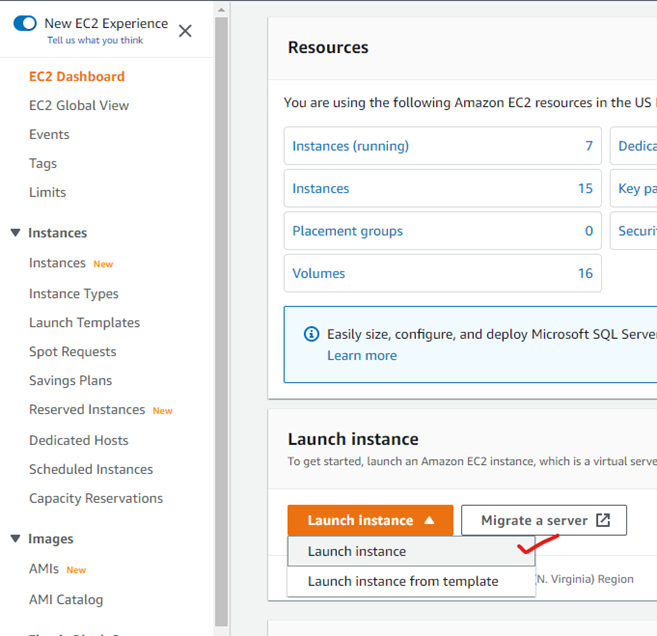Select Launch instance from dropdown menu
The height and width of the screenshot is (636, 657).
click(411, 551)
